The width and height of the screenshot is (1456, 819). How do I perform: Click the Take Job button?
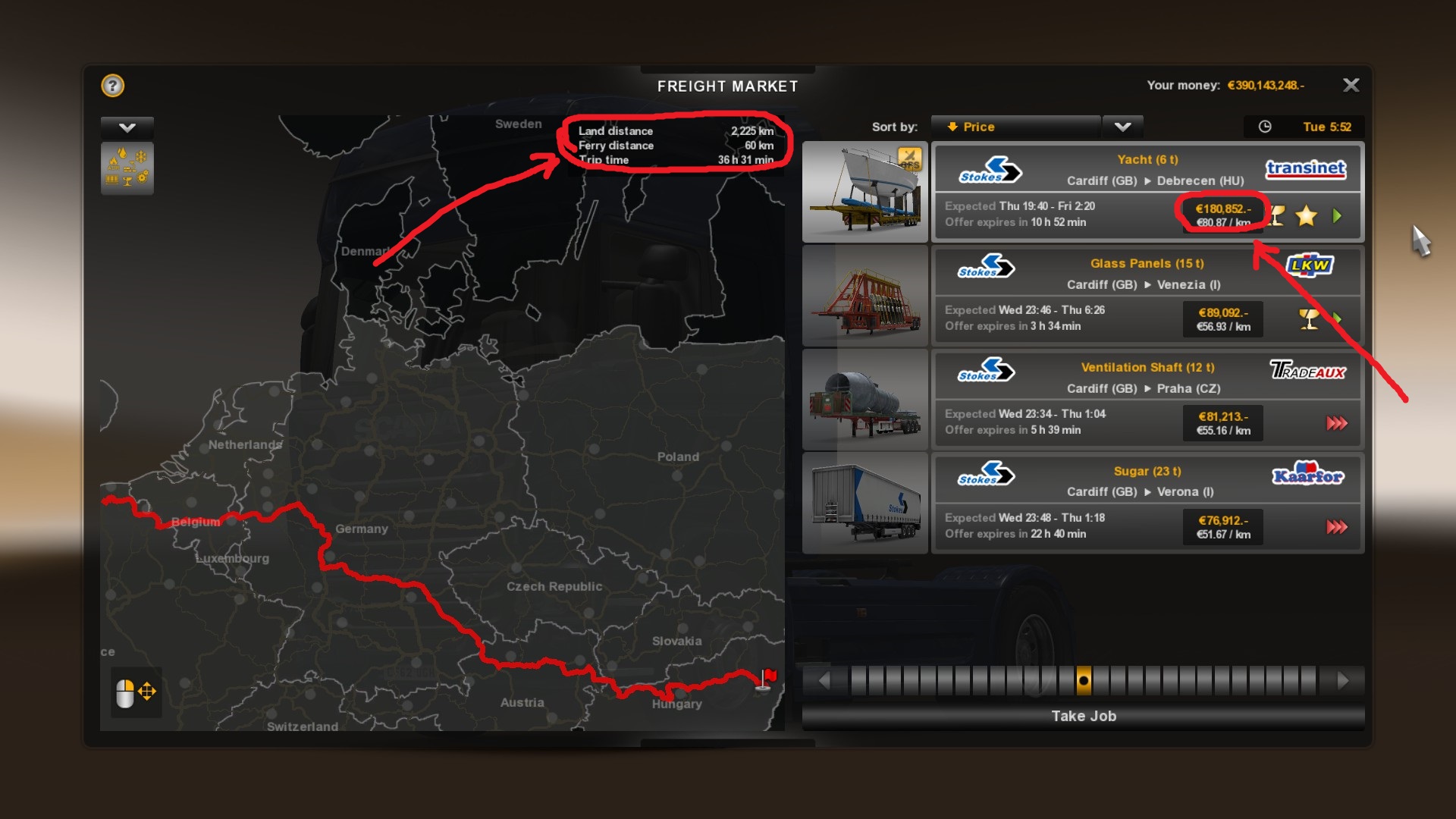coord(1083,716)
